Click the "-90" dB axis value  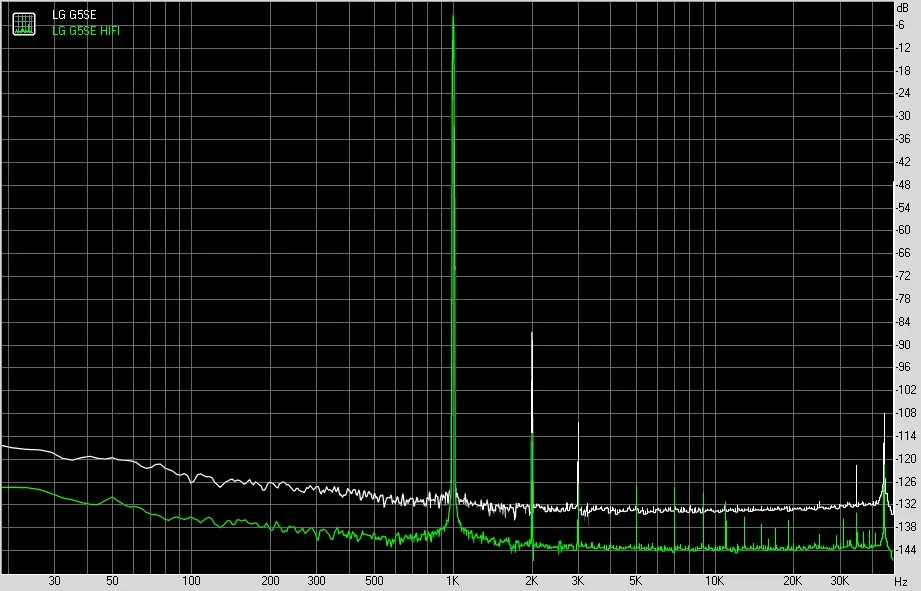(903, 344)
